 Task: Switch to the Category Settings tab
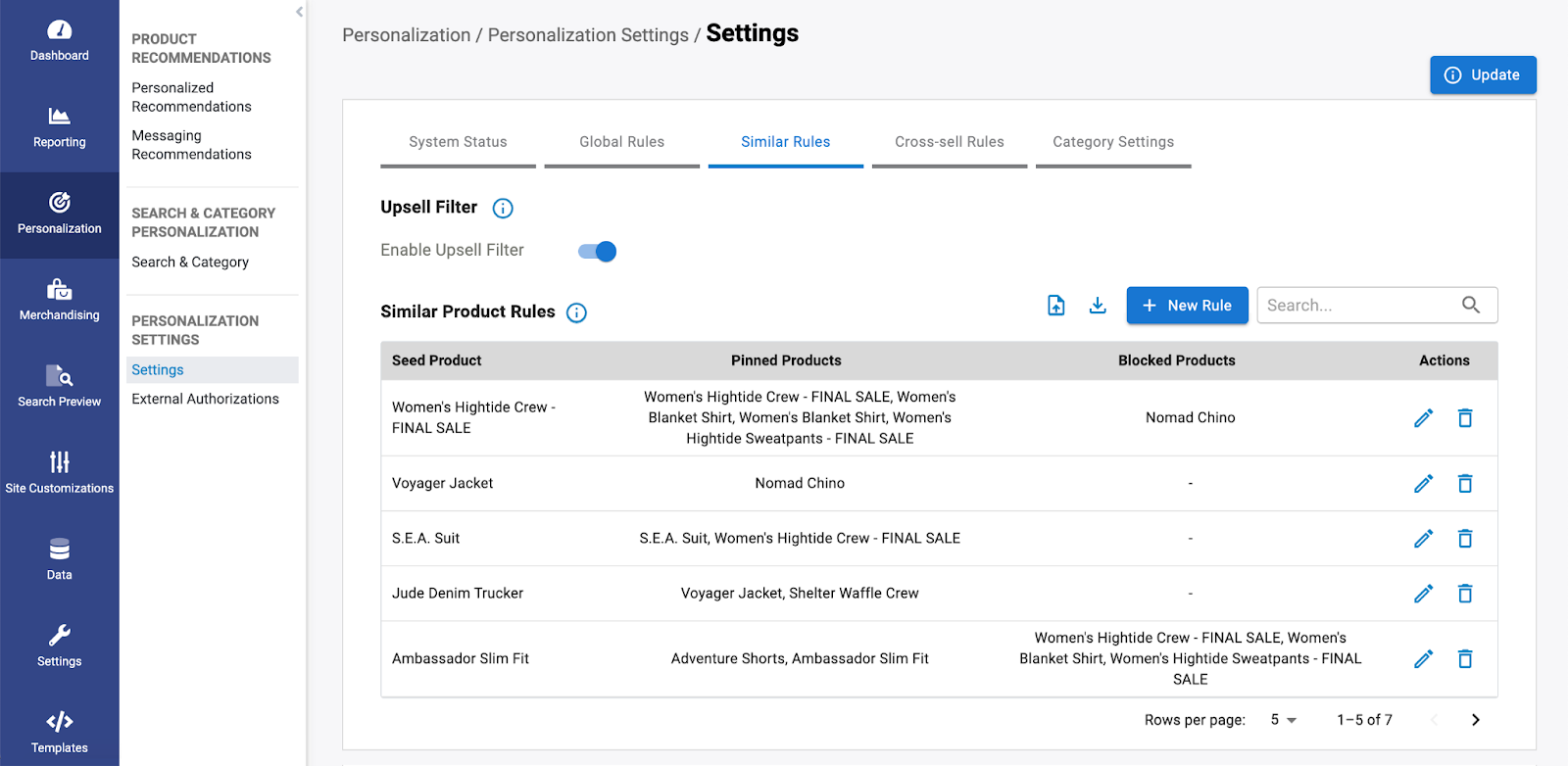[x=1113, y=143]
